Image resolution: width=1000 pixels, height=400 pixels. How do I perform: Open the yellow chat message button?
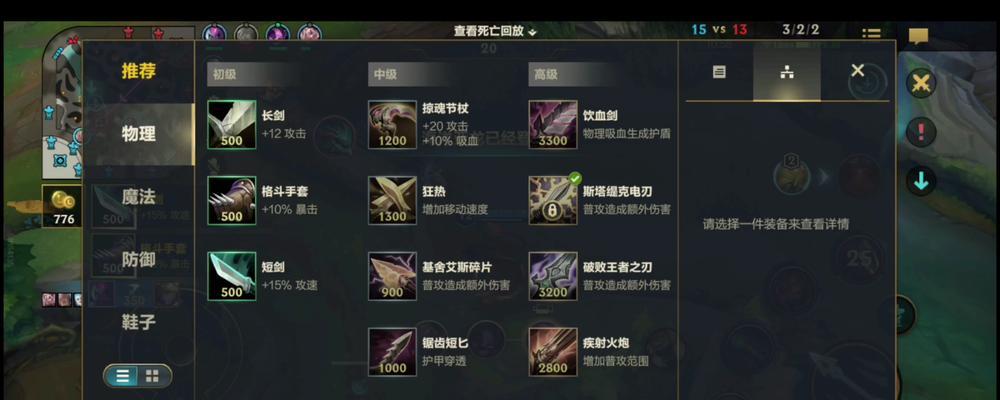(x=918, y=36)
